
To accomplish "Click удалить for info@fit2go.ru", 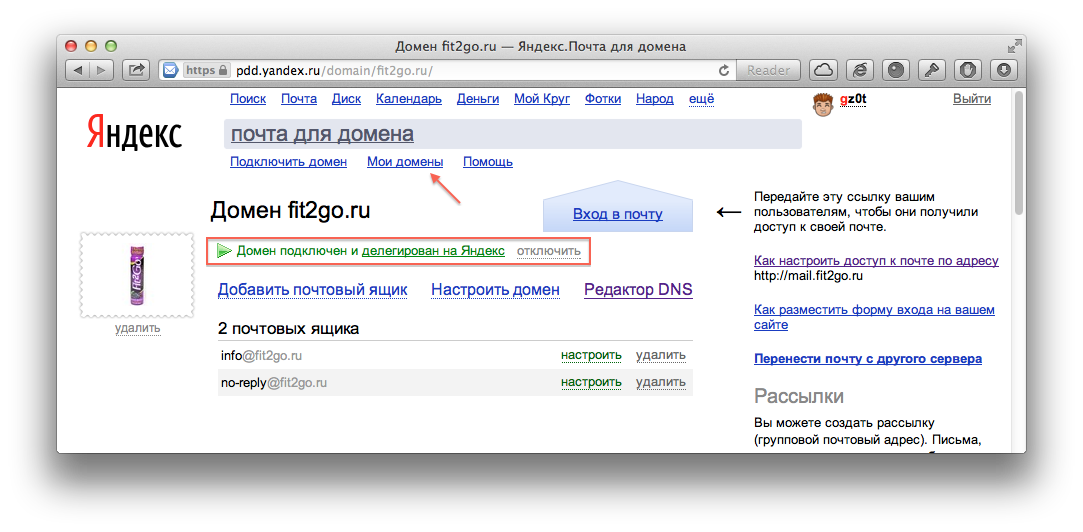I will click(661, 355).
